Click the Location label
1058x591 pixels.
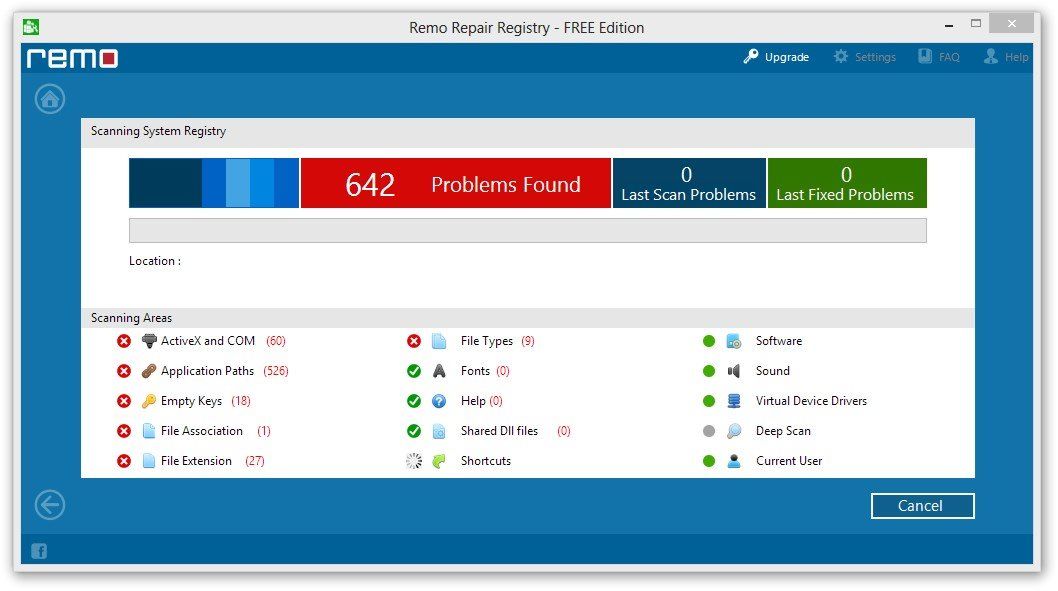pyautogui.click(x=155, y=261)
